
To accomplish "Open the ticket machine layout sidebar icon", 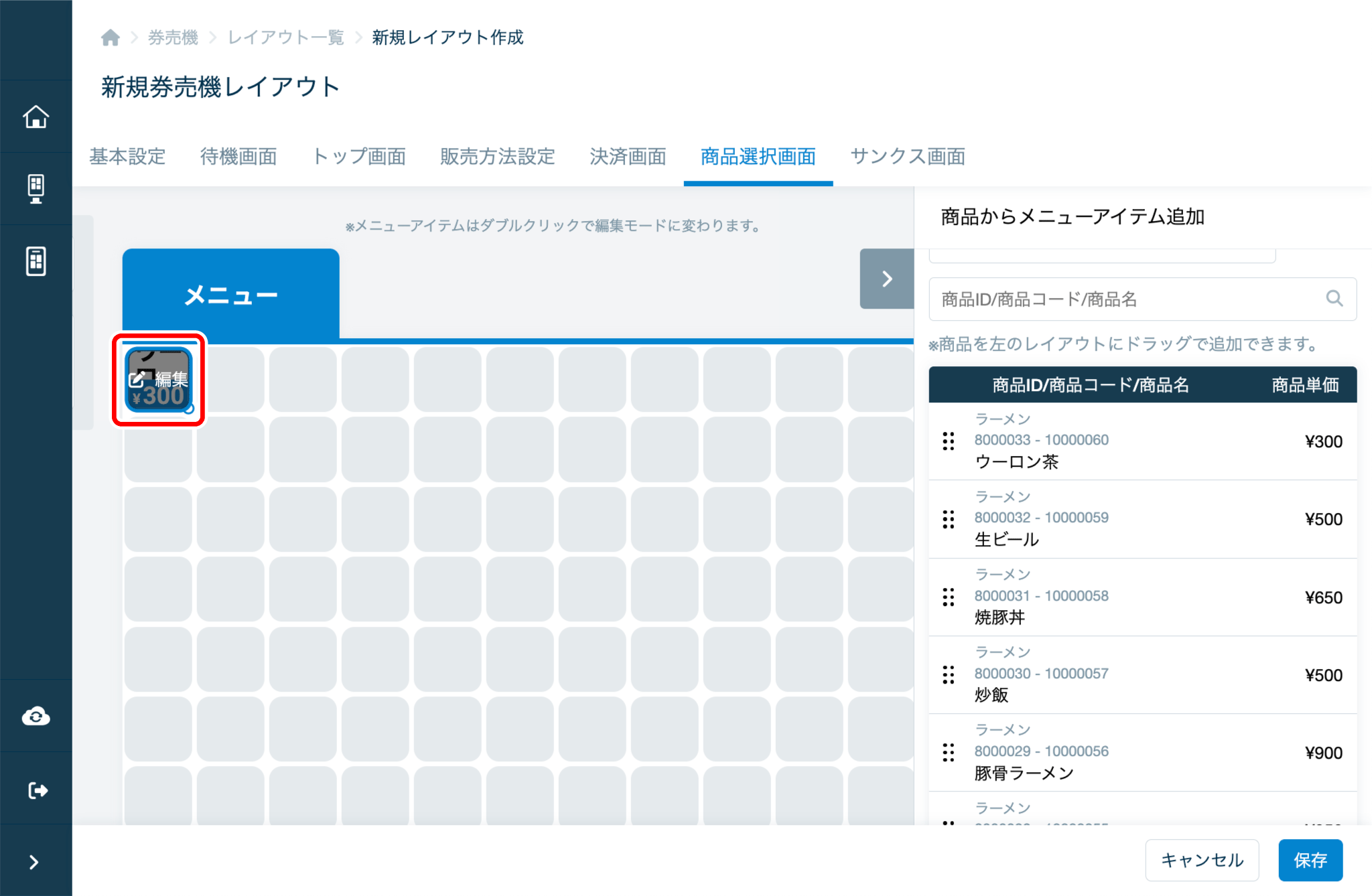I will pos(36,261).
